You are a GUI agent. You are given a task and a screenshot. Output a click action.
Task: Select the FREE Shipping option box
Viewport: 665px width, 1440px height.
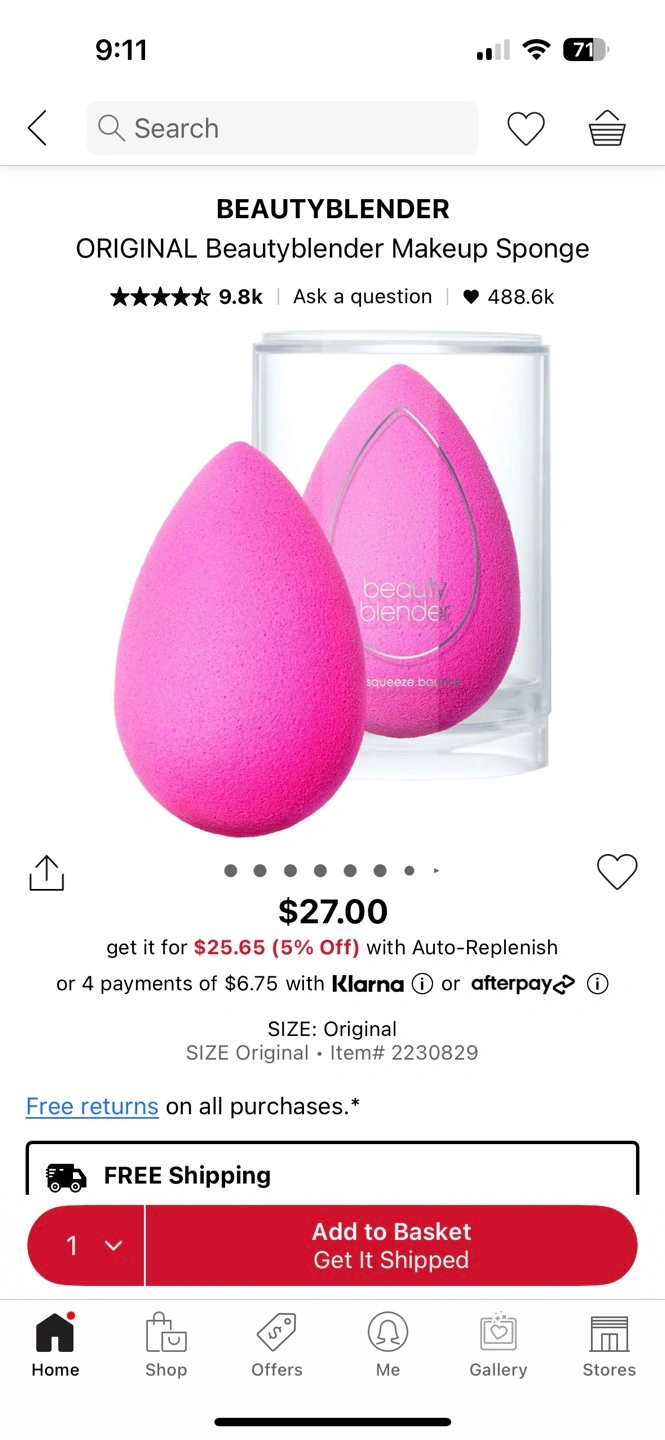point(332,1168)
